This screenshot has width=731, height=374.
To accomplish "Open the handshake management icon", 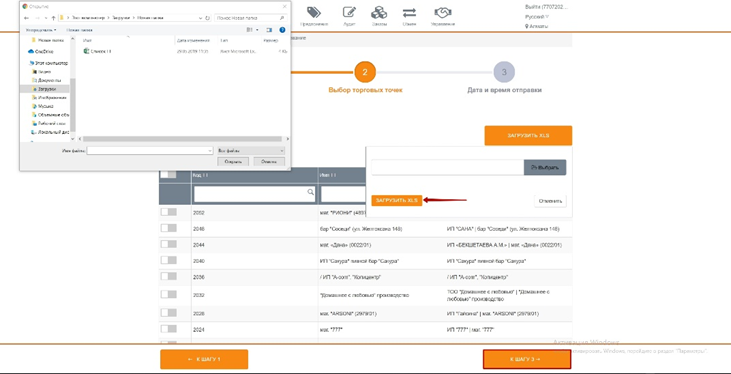I will (442, 12).
